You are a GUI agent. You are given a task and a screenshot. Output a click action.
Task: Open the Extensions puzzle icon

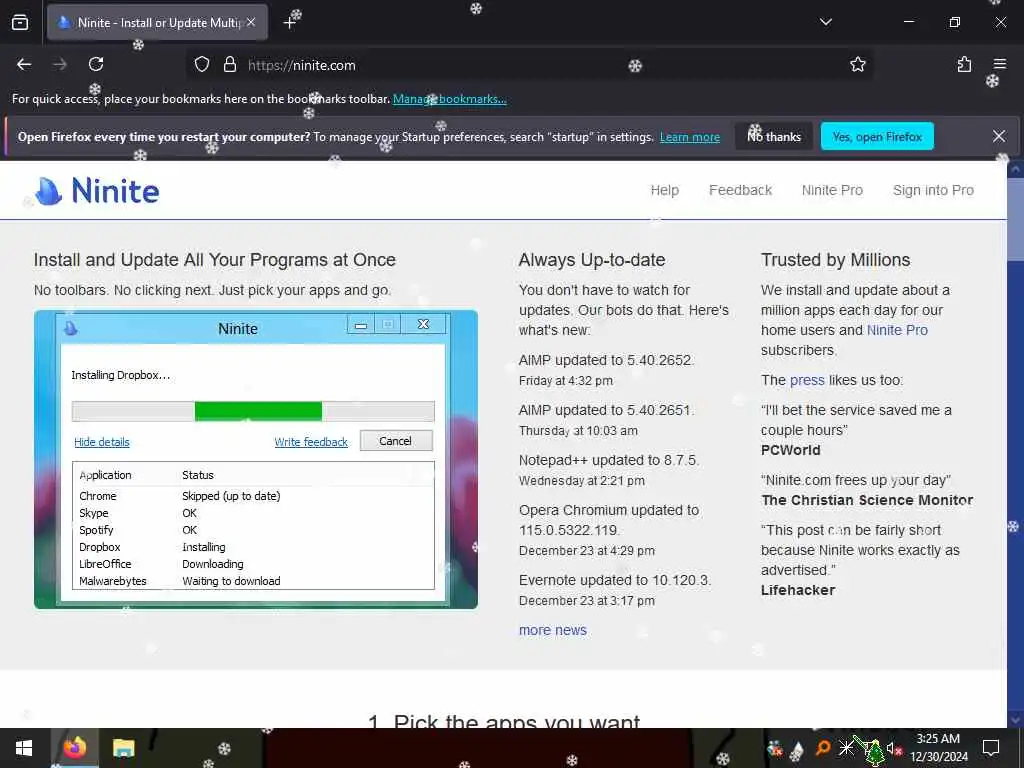click(x=964, y=64)
